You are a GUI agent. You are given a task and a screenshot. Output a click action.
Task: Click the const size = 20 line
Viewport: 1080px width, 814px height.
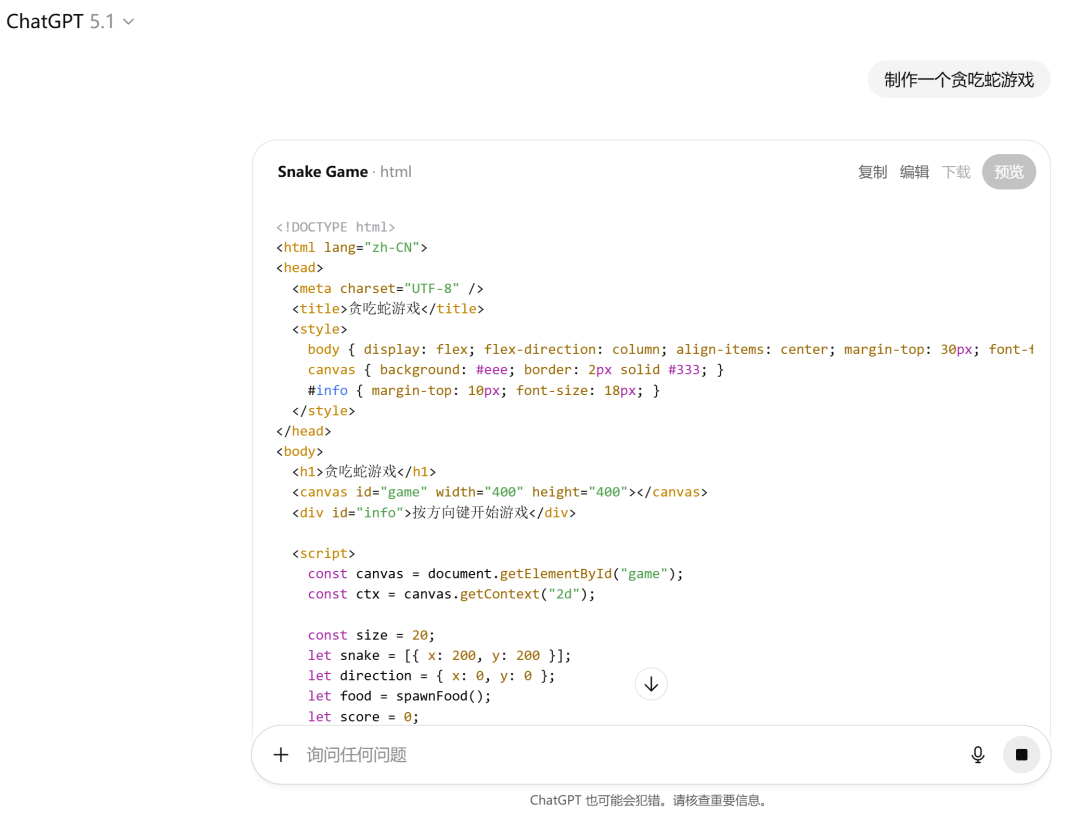point(371,635)
